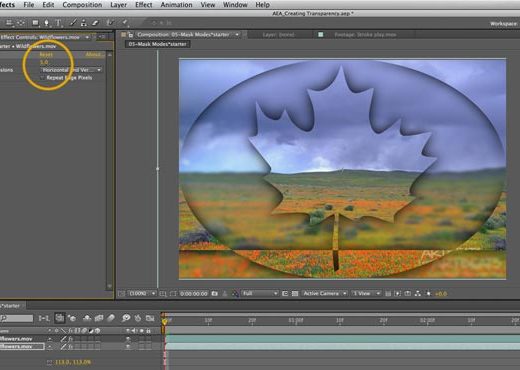The height and width of the screenshot is (370, 520).
Task: Open the 1 View layout dropdown
Action: tap(366, 294)
